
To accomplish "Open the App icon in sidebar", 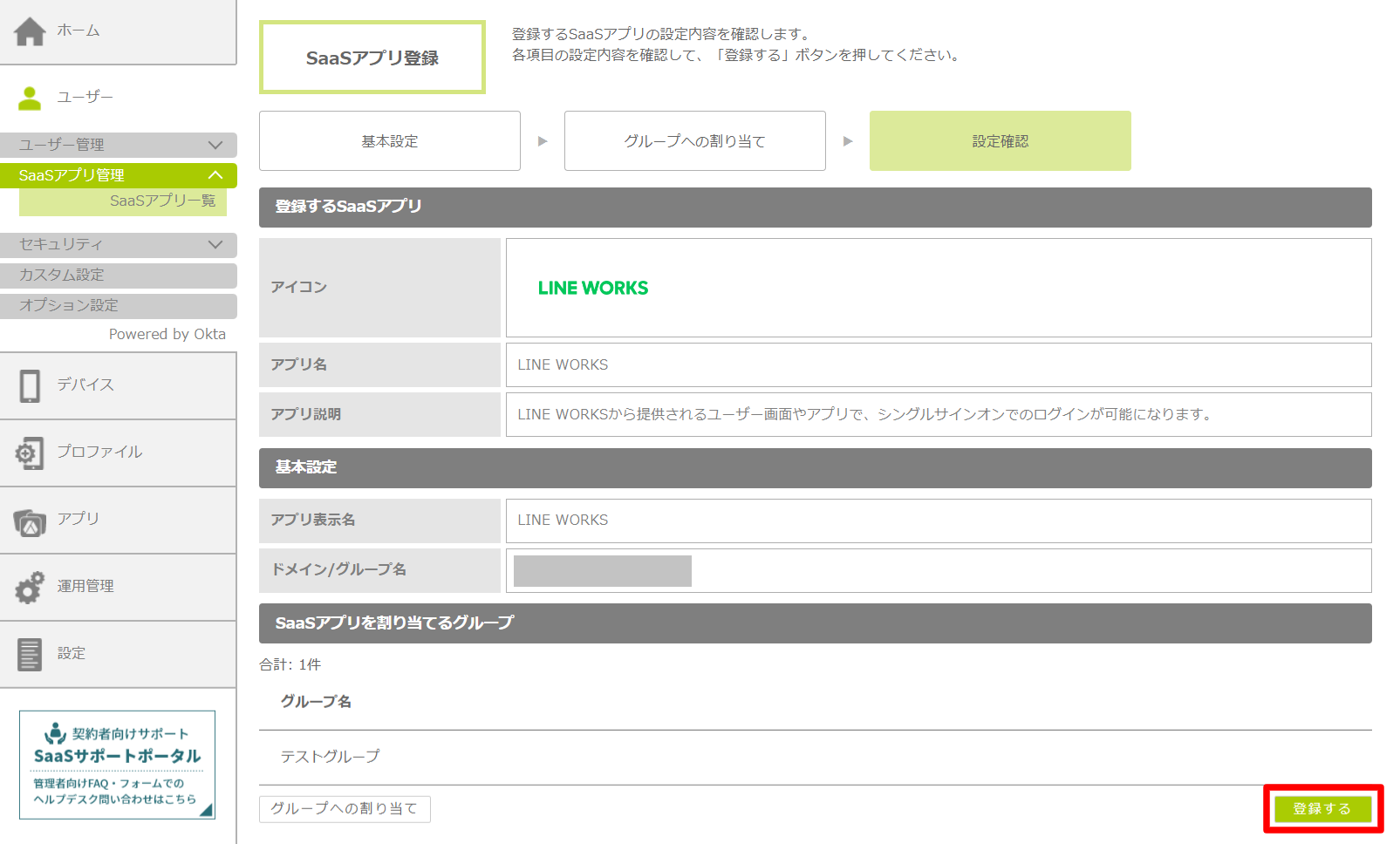I will coord(30,521).
